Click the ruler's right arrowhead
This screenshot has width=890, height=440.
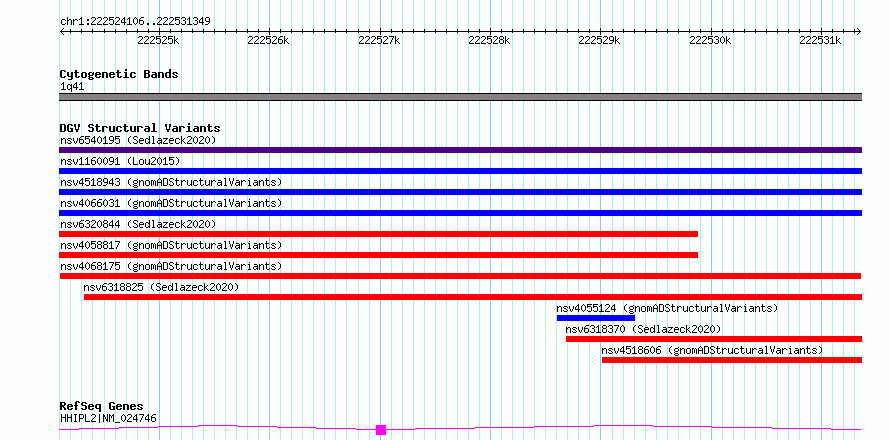point(859,32)
